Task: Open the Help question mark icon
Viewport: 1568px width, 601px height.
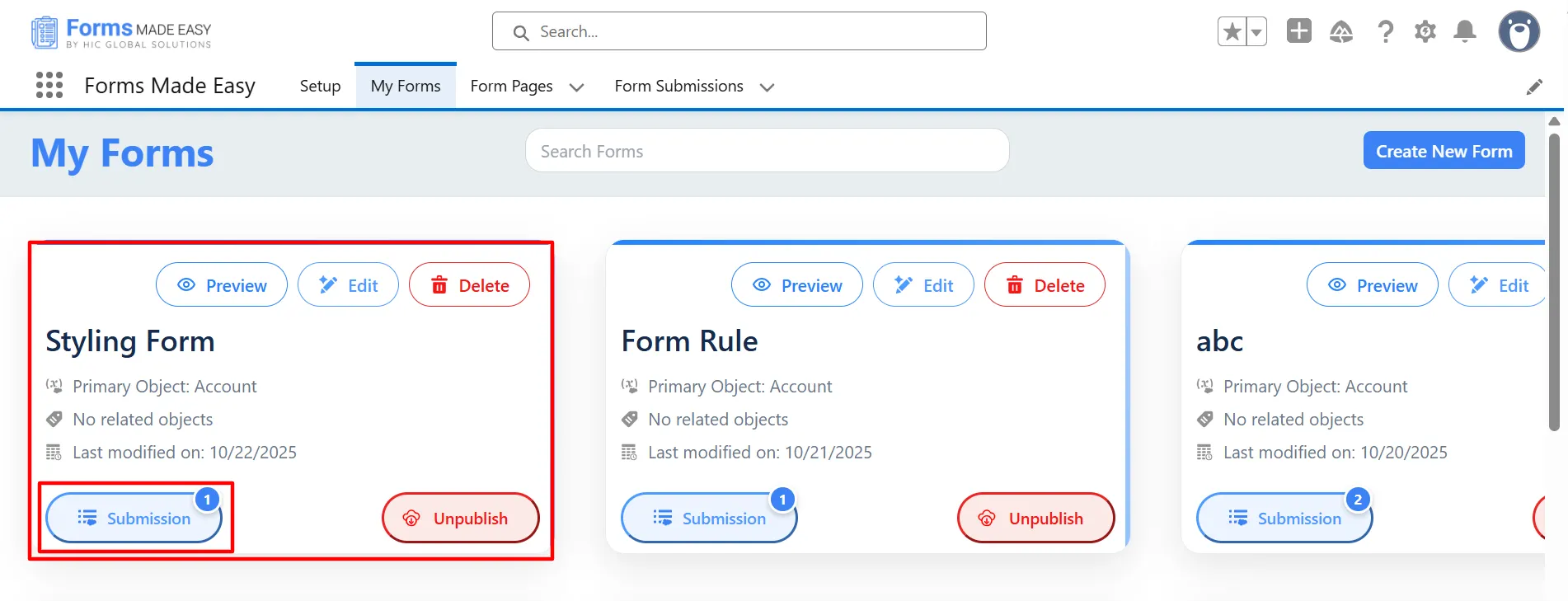Action: [x=1385, y=32]
